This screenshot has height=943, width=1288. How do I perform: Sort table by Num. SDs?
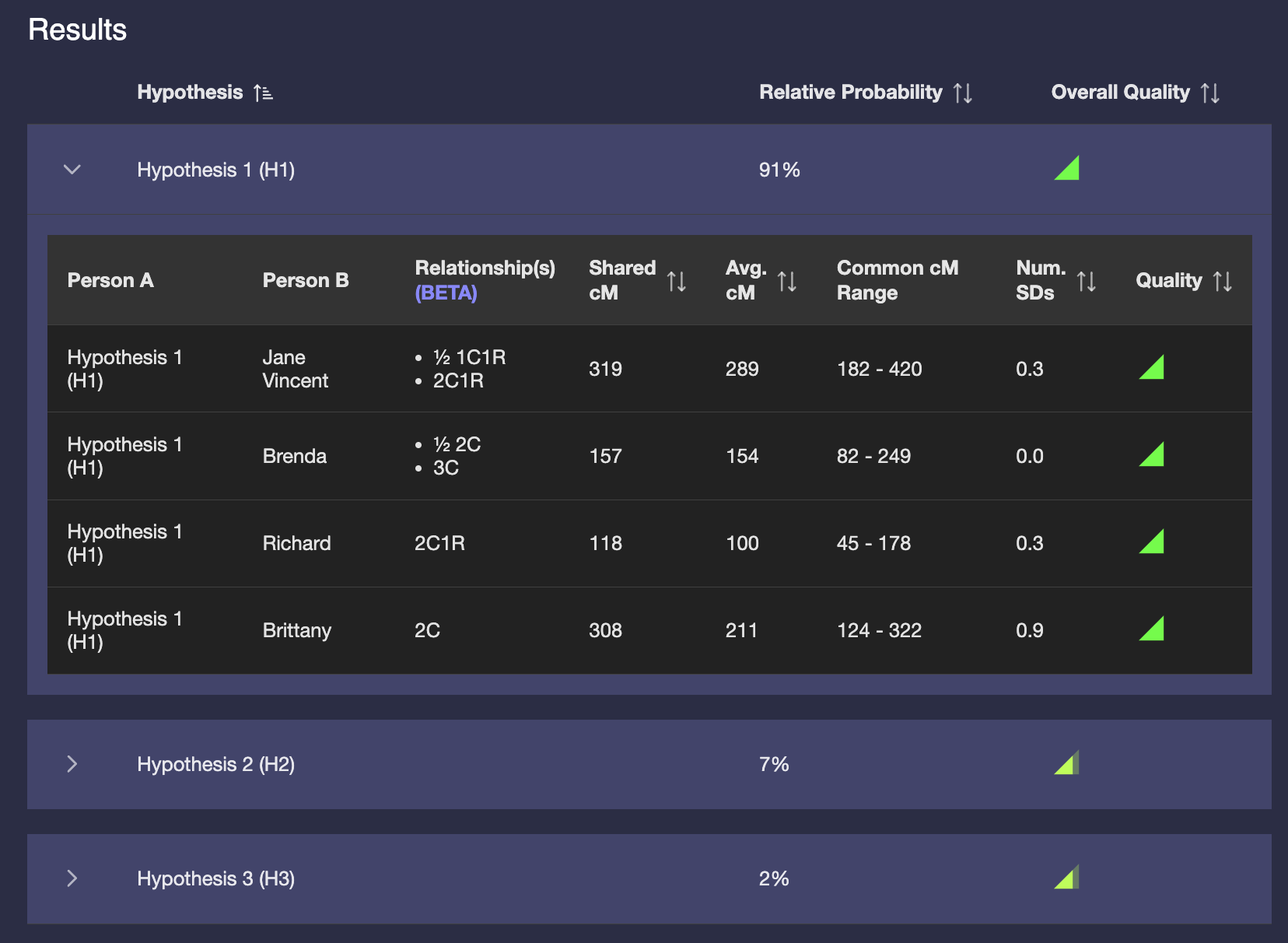tap(1086, 281)
